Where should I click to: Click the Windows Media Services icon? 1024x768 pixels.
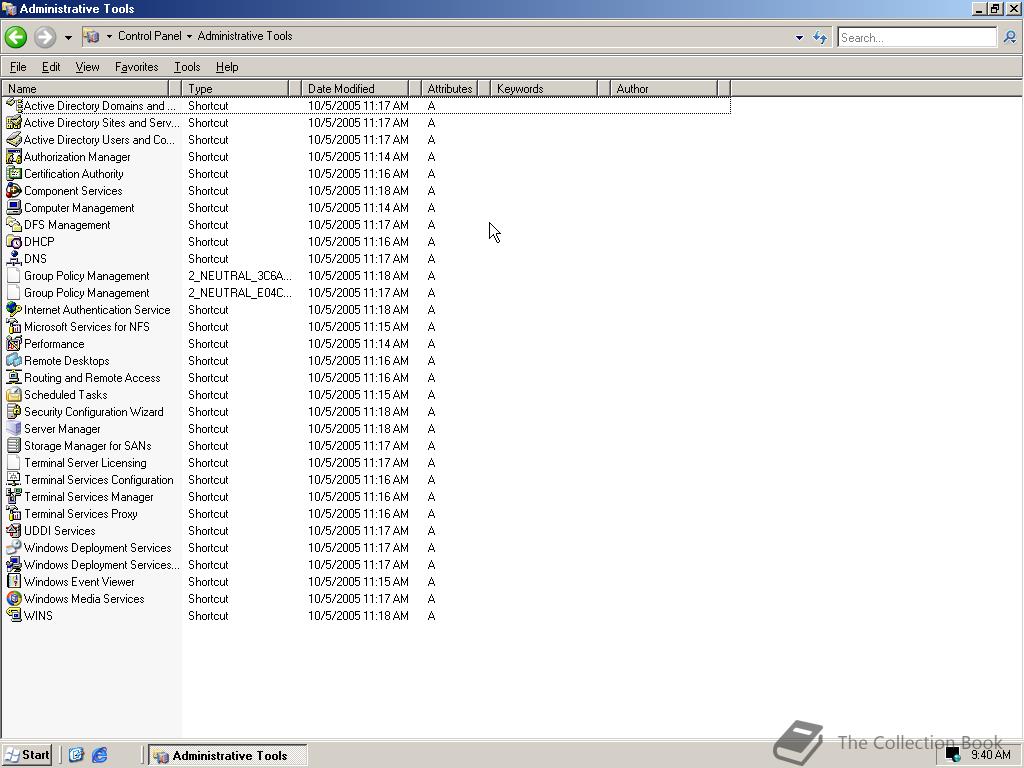coord(14,598)
